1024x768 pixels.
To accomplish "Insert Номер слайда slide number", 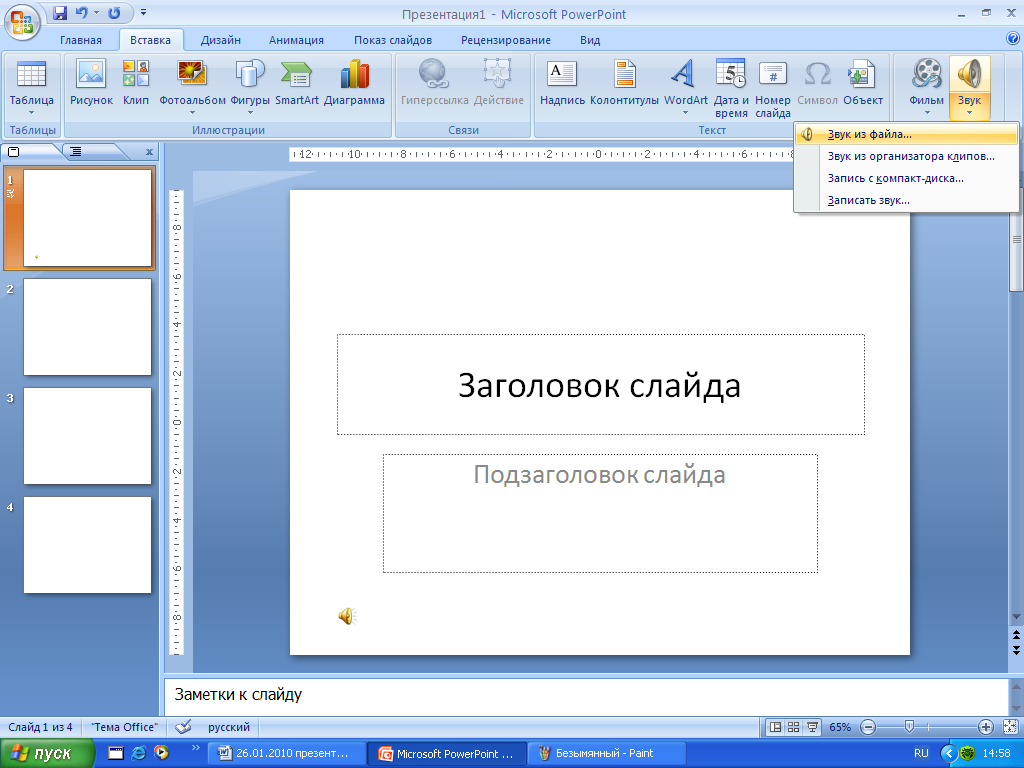I will pyautogui.click(x=773, y=89).
